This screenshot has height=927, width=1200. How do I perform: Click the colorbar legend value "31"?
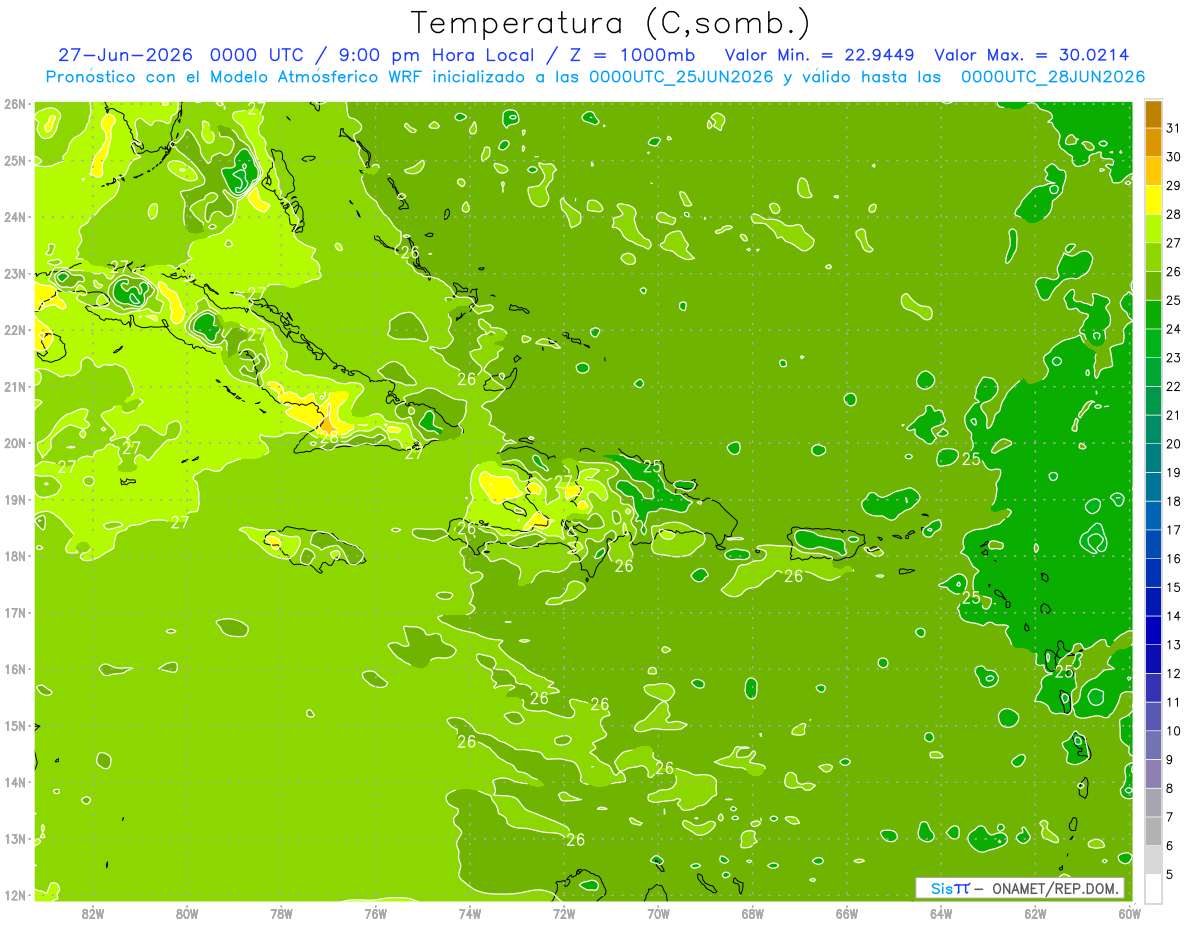click(x=1174, y=128)
